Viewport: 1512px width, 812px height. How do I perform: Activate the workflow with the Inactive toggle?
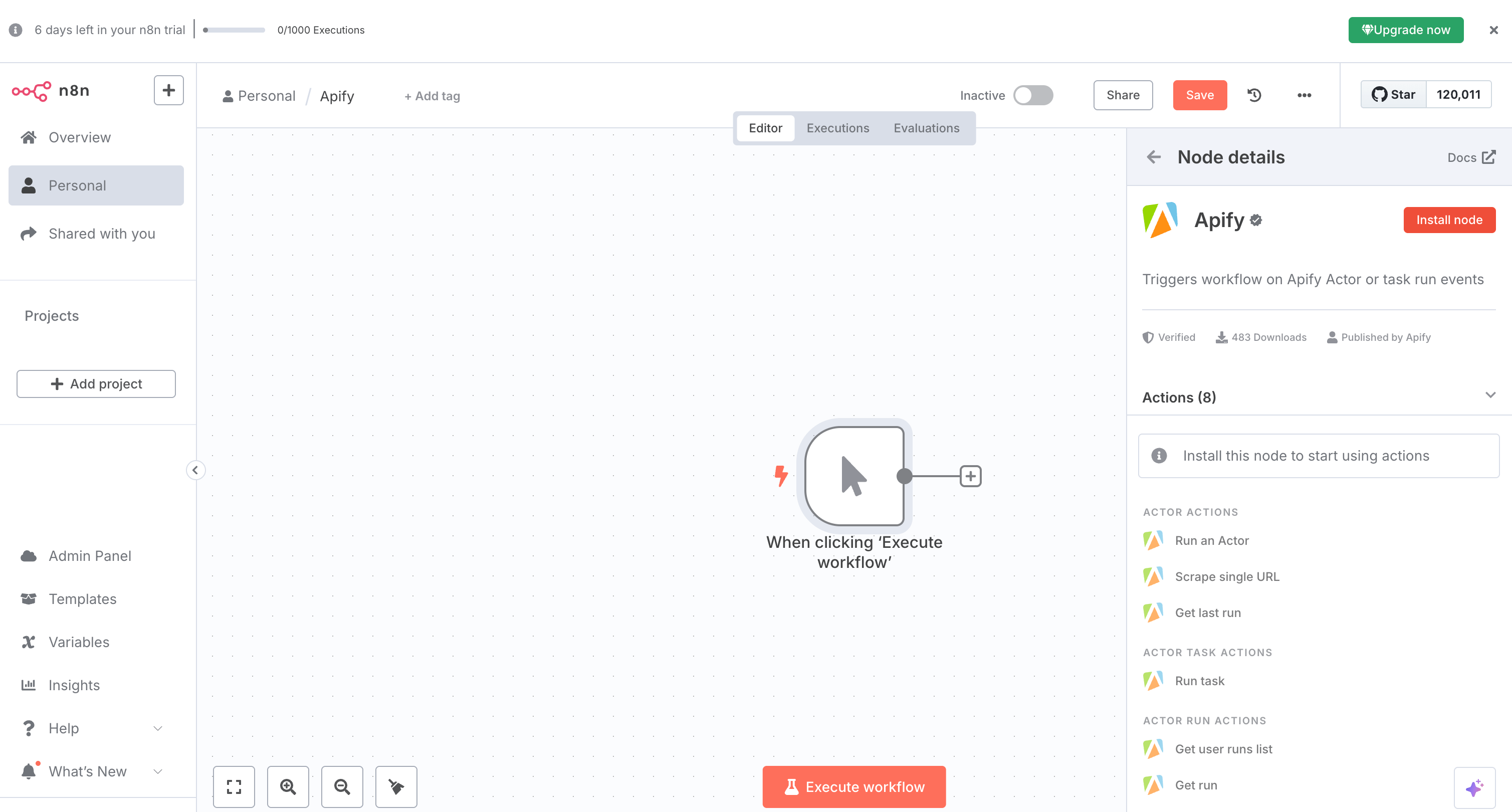click(1033, 95)
